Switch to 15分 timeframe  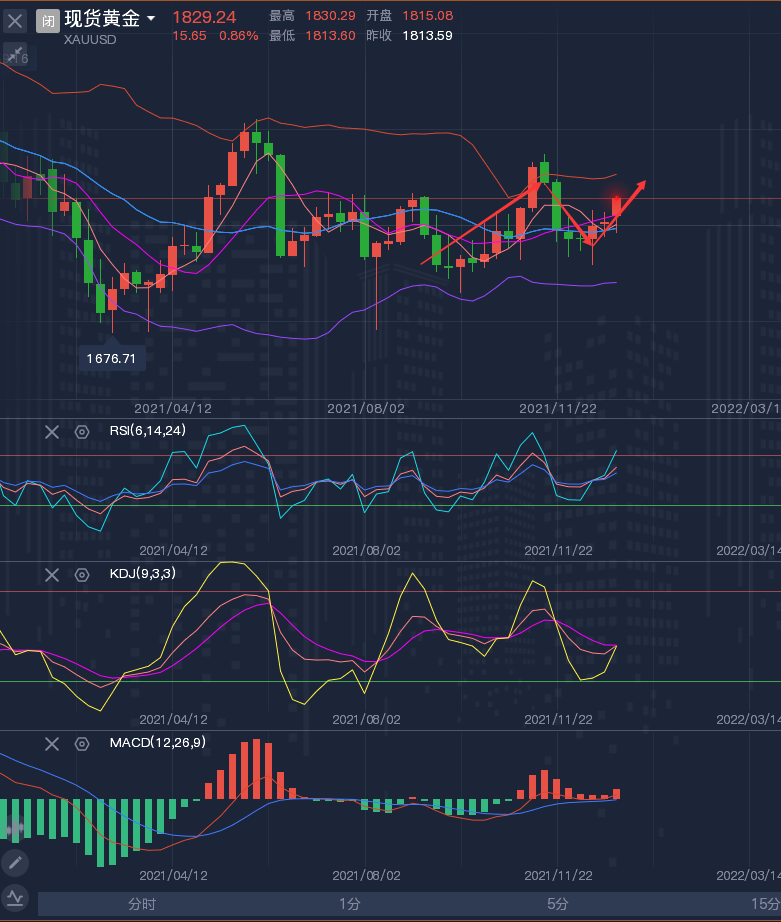tap(762, 904)
